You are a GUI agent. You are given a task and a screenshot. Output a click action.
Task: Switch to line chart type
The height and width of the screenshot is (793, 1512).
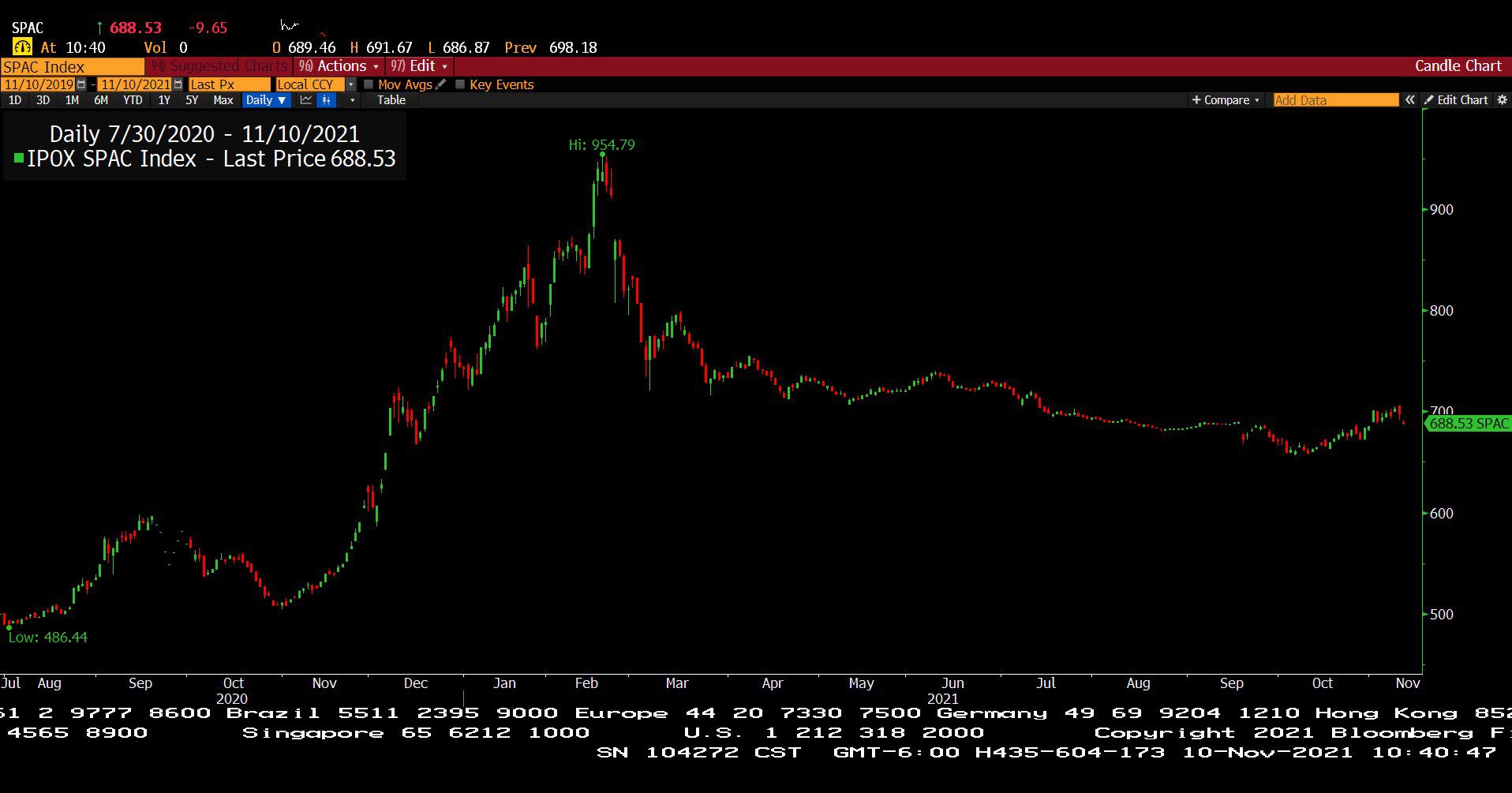click(305, 100)
